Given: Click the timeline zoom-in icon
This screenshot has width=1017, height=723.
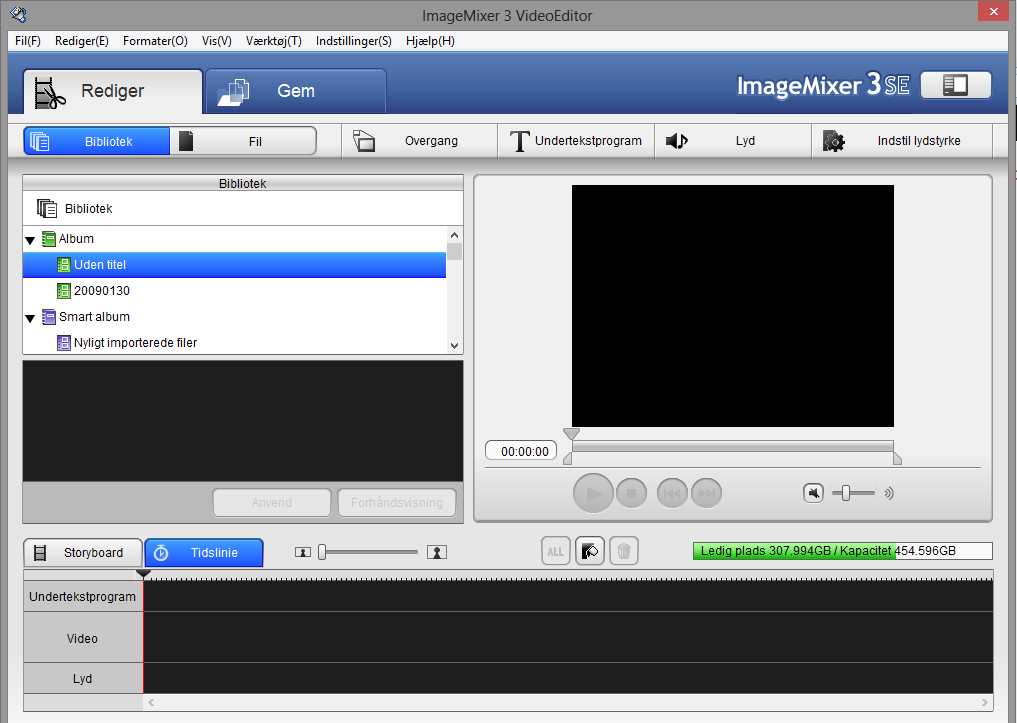Looking at the screenshot, I should (437, 552).
